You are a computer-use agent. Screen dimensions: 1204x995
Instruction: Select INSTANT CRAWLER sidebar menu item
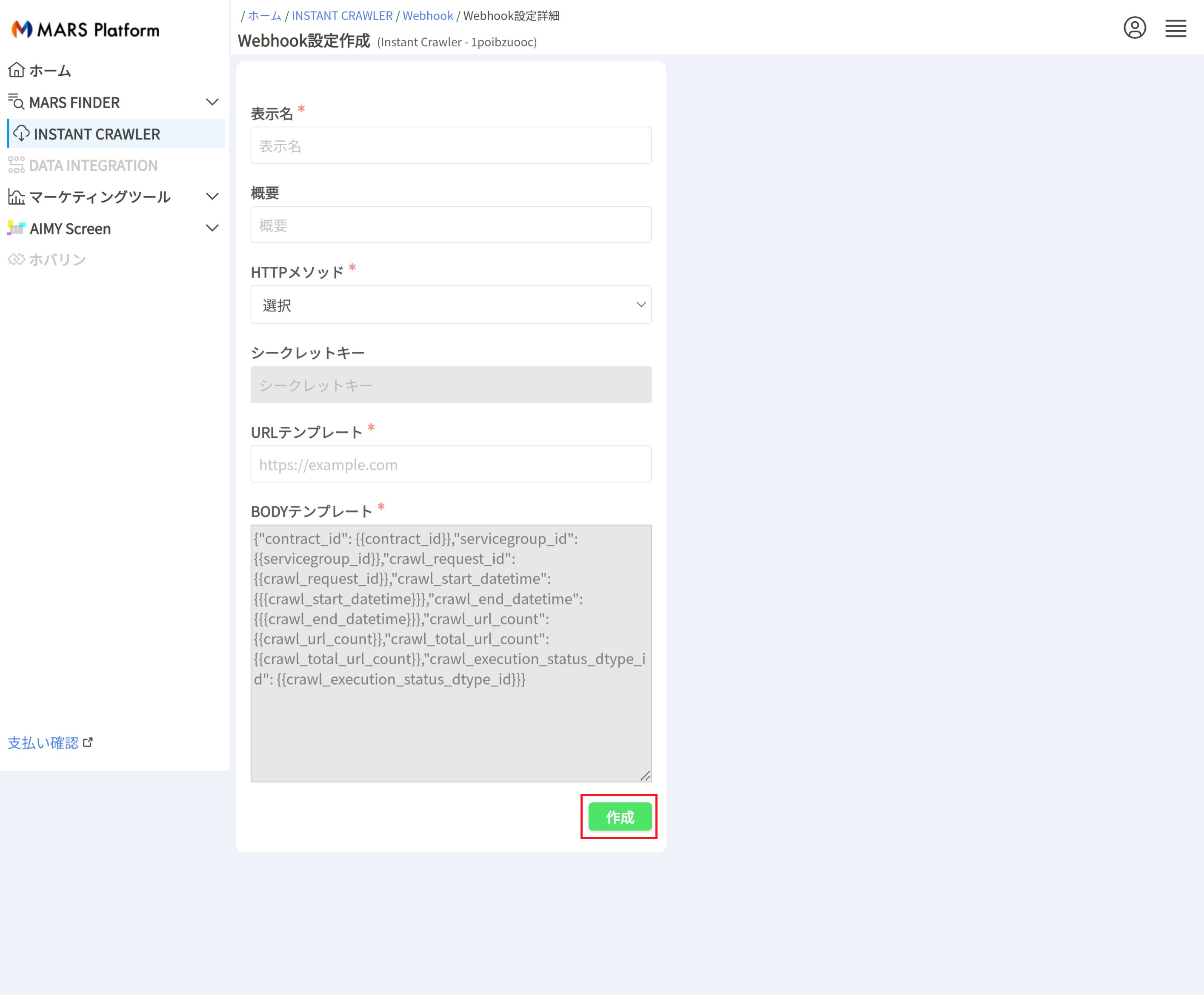tap(96, 134)
